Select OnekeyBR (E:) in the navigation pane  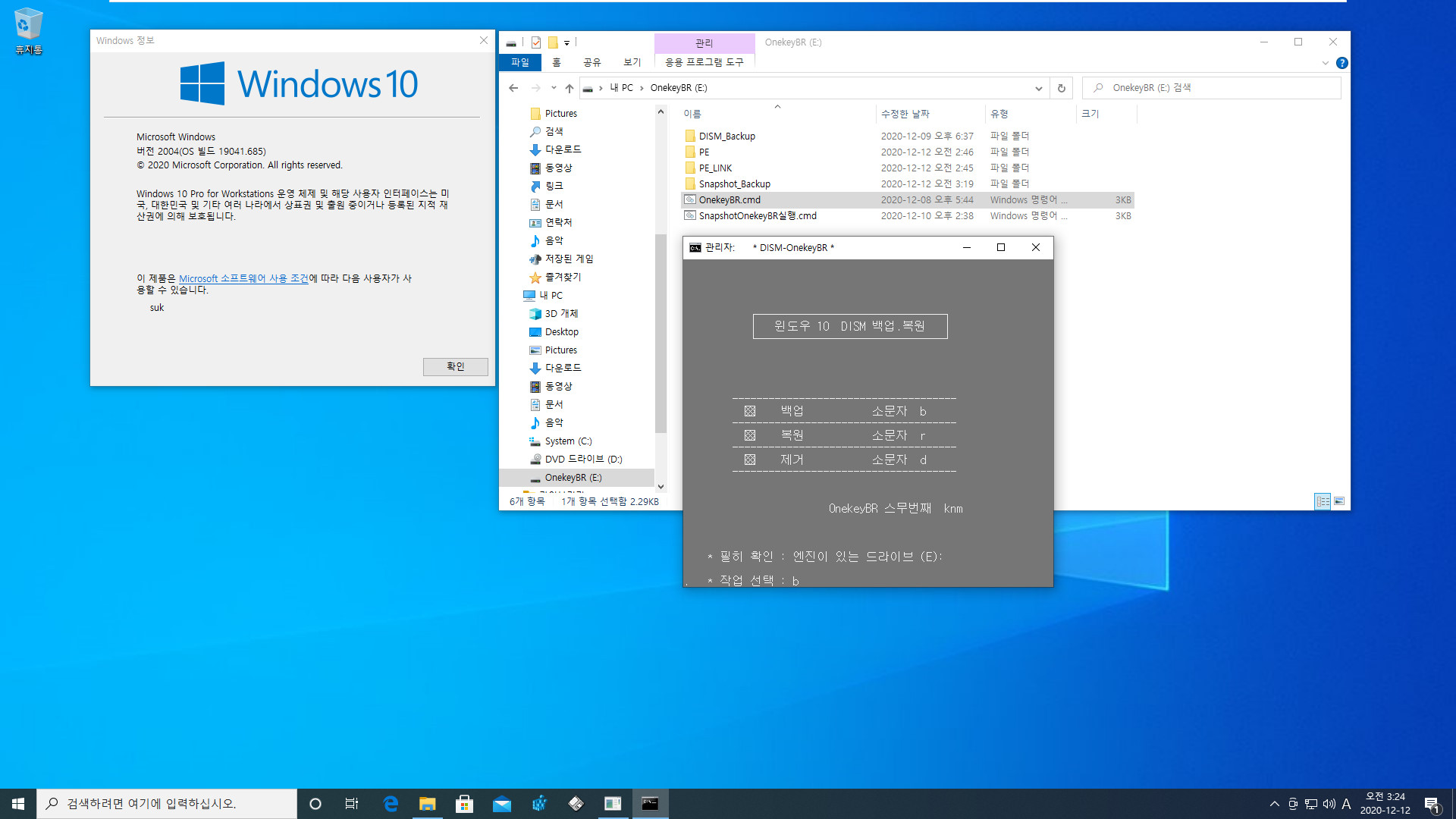tap(573, 478)
